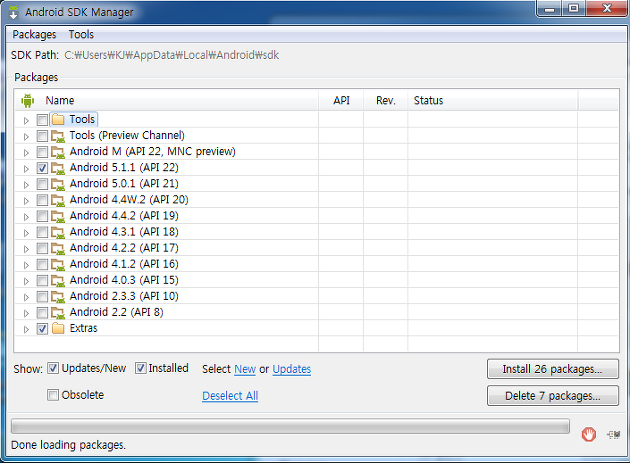Click the package icon beside Android 4.3.1
The width and height of the screenshot is (630, 463).
pyautogui.click(x=58, y=232)
